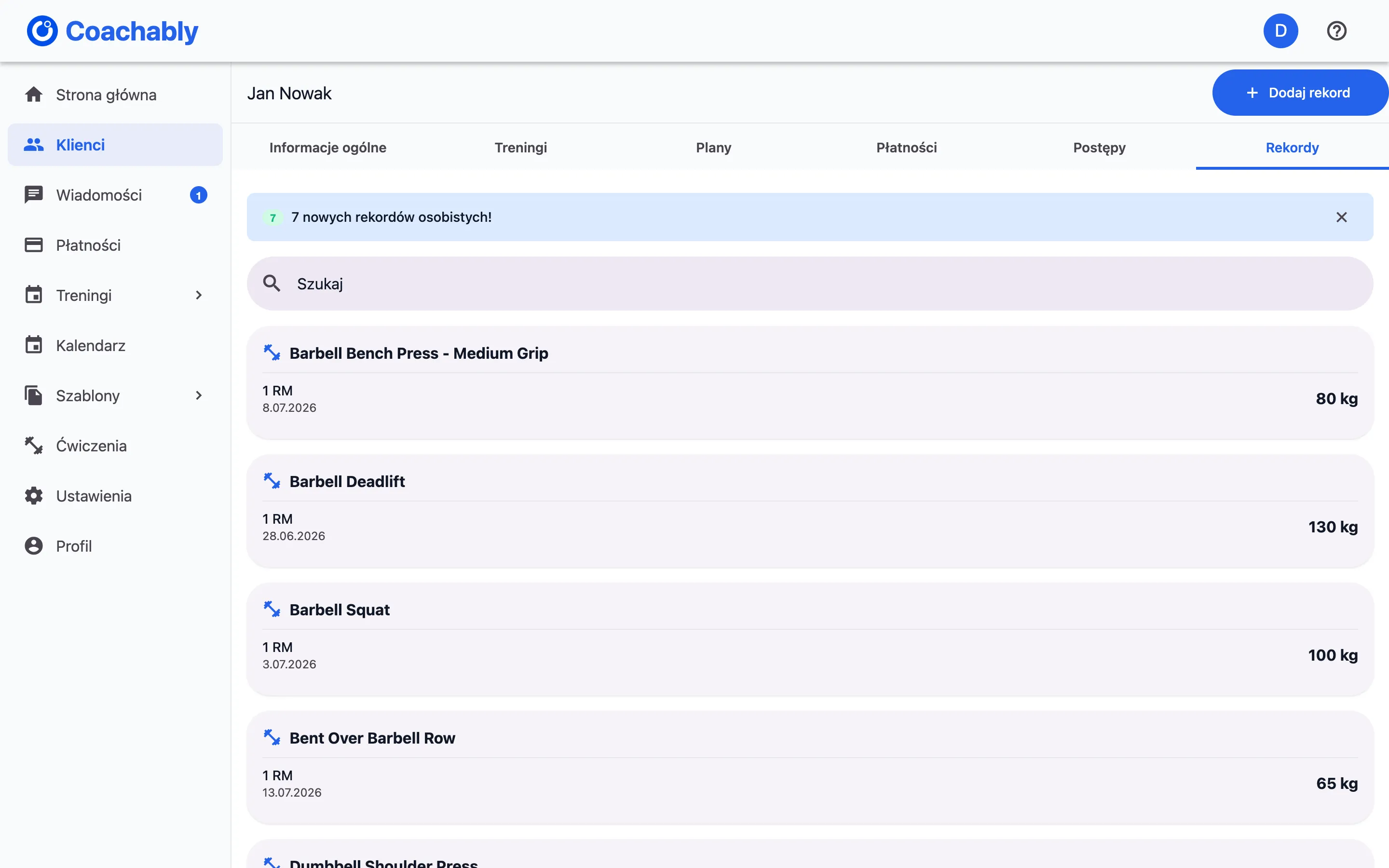Open the Bent Over Barbell Row record title
The width and height of the screenshot is (1389, 868).
coord(372,738)
